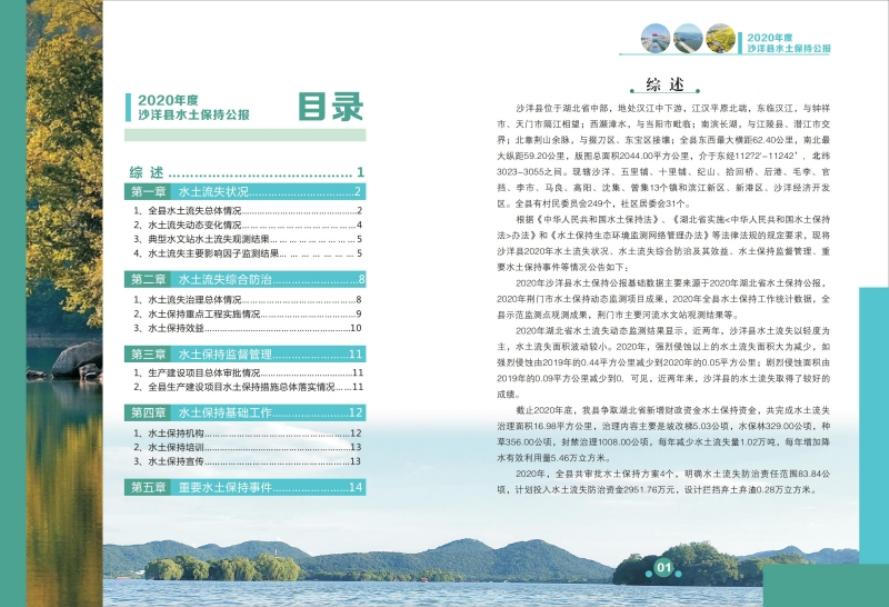Select 典型水文站水土流失观测结果 entry
Screen dimensions: 889x607
point(248,239)
